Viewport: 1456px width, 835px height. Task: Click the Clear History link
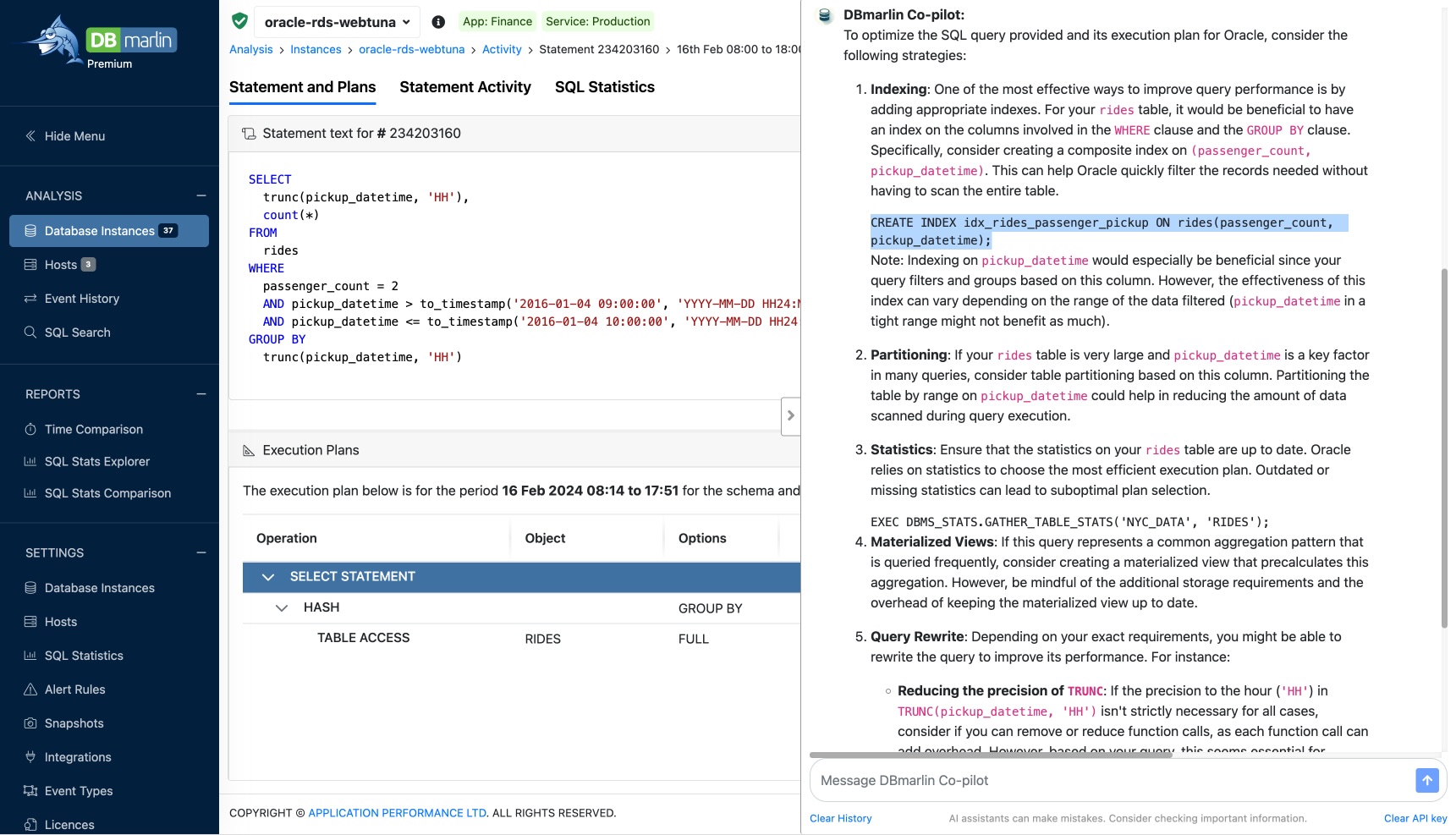point(840,818)
